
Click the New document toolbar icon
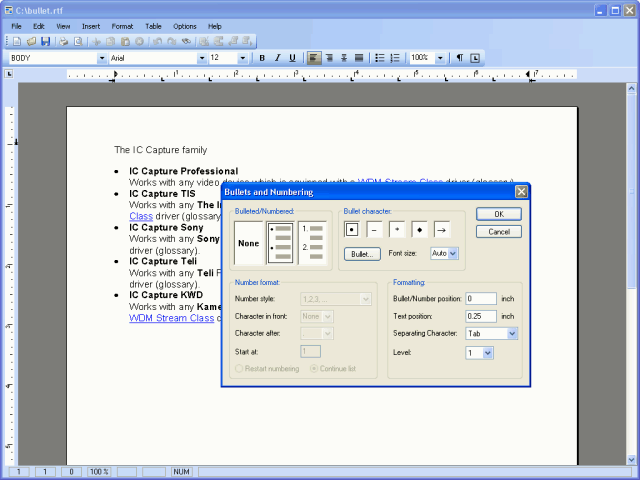pyautogui.click(x=16, y=41)
